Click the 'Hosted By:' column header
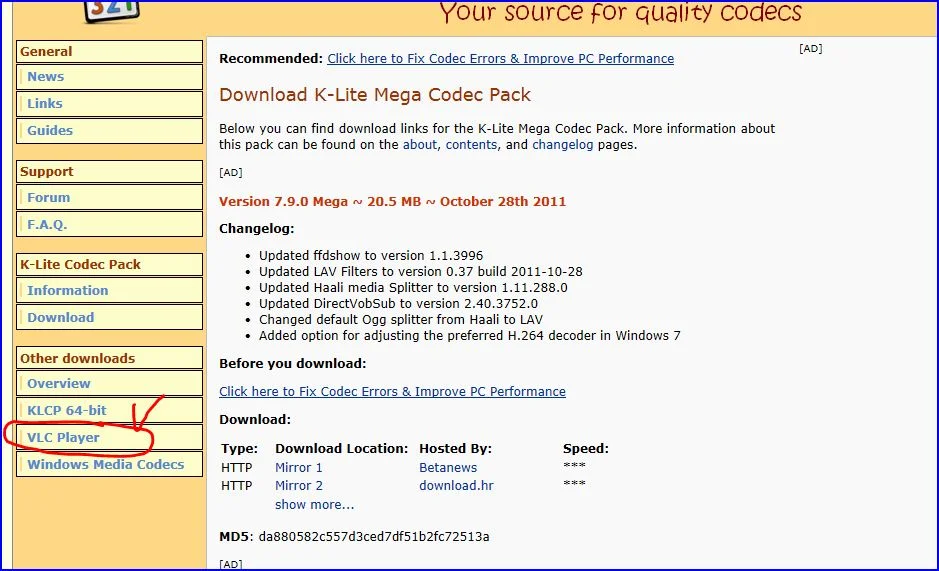This screenshot has height=571, width=939. point(455,448)
